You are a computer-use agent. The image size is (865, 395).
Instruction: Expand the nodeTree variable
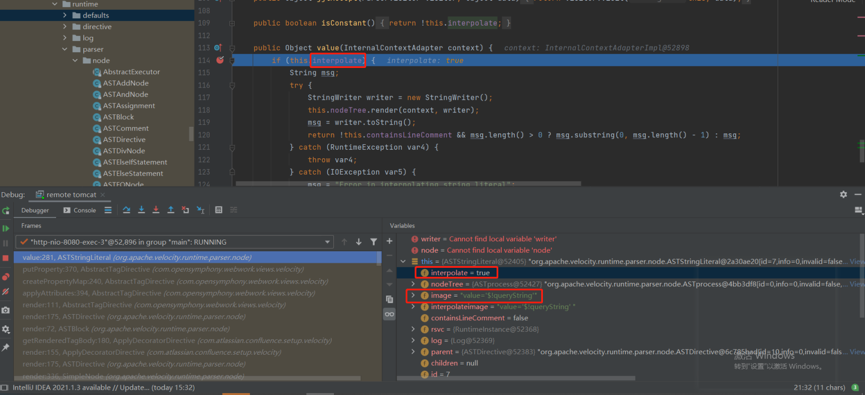[x=413, y=284]
